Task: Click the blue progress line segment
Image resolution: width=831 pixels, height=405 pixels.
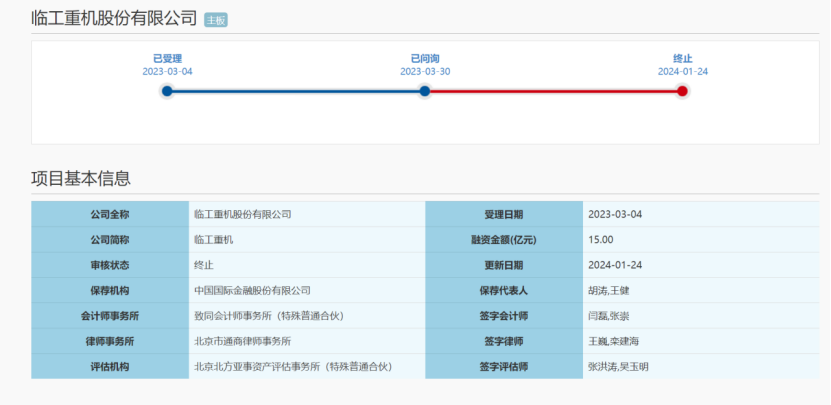Action: (296, 91)
